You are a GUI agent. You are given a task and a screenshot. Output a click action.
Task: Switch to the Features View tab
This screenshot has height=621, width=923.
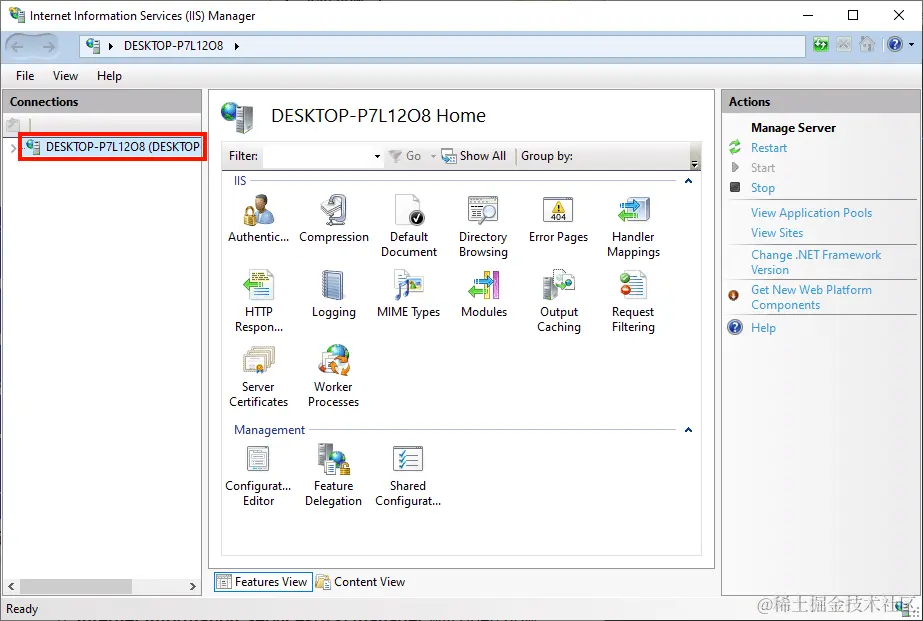[x=263, y=582]
